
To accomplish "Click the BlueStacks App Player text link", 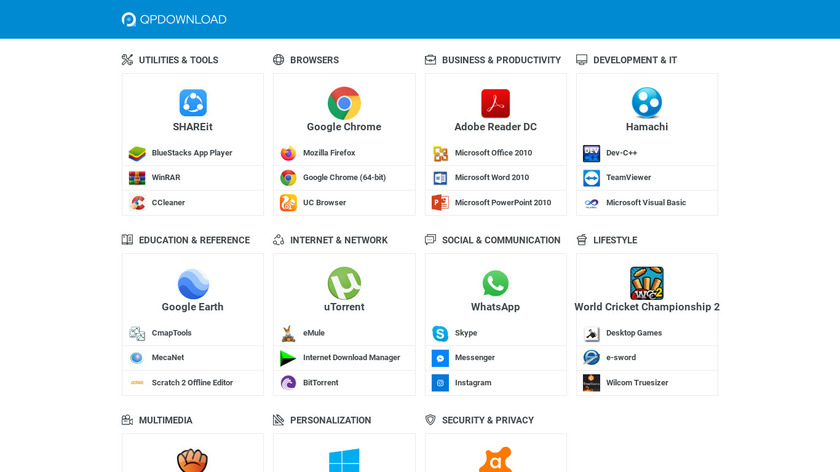I will 192,153.
